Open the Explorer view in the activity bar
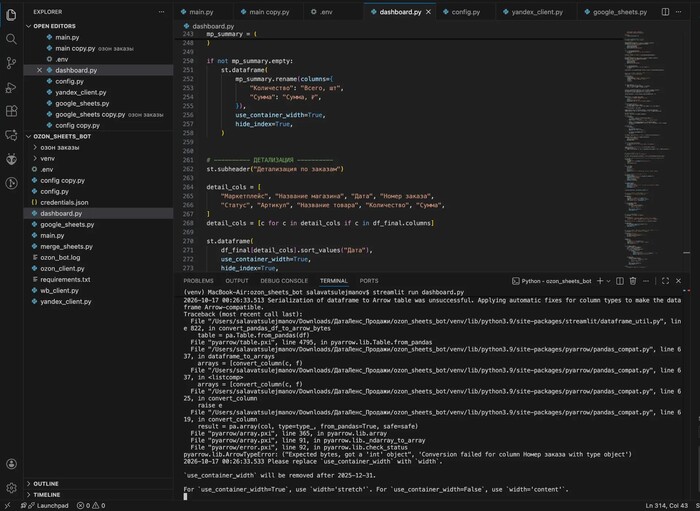Image resolution: width=700 pixels, height=511 pixels. (x=12, y=15)
